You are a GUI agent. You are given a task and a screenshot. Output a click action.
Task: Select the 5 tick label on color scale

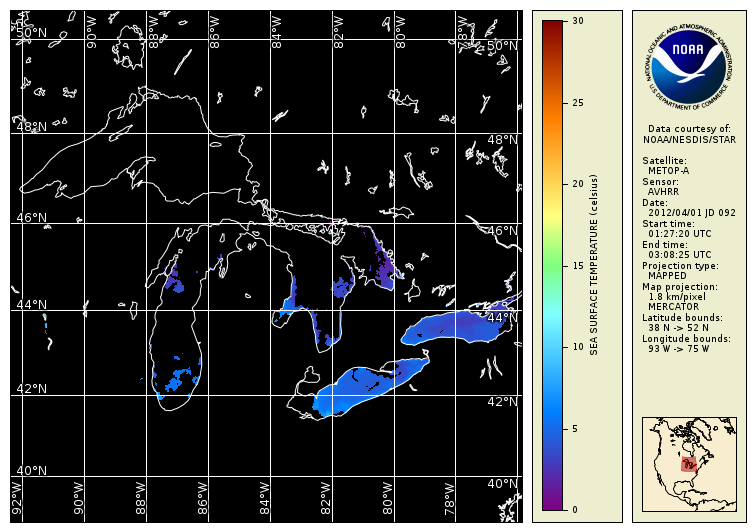tap(575, 429)
